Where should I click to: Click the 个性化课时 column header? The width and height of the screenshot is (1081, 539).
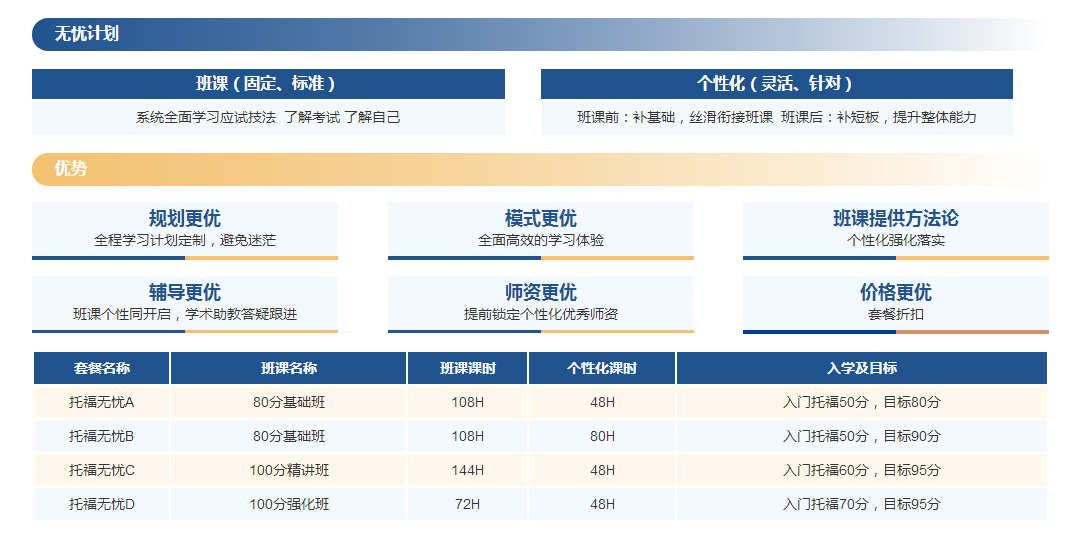pyautogui.click(x=602, y=368)
